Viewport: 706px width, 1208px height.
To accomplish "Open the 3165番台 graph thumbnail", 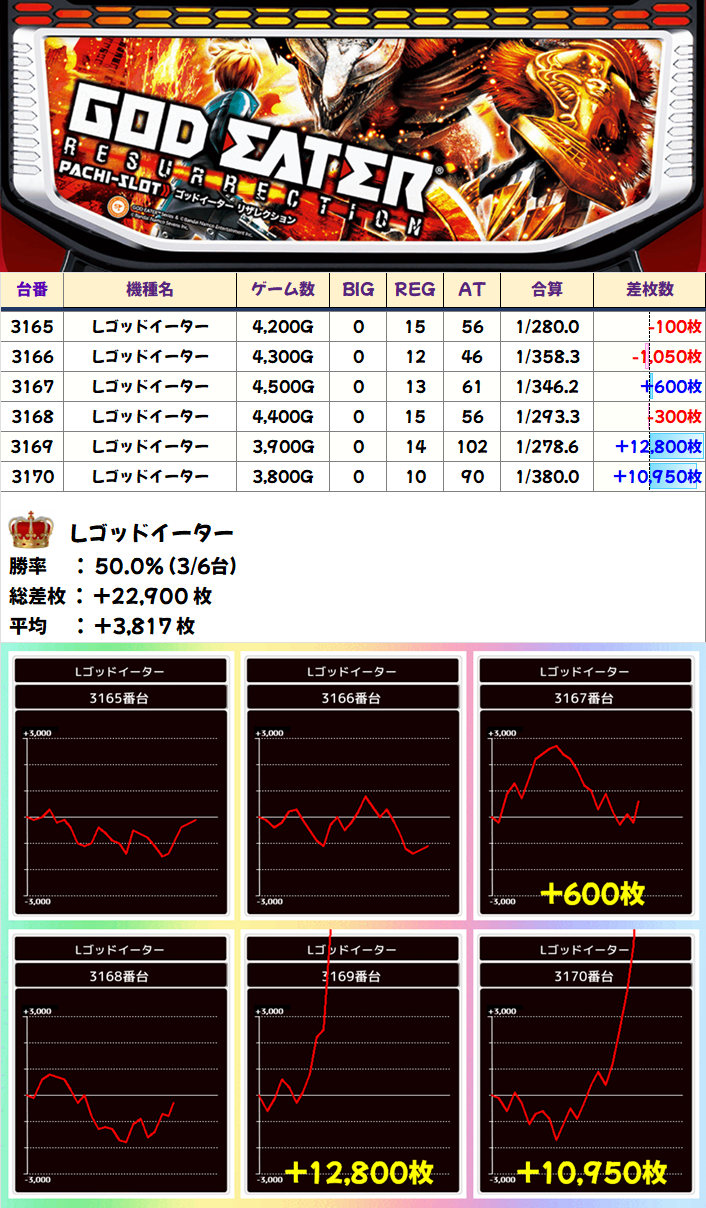I will [x=120, y=787].
